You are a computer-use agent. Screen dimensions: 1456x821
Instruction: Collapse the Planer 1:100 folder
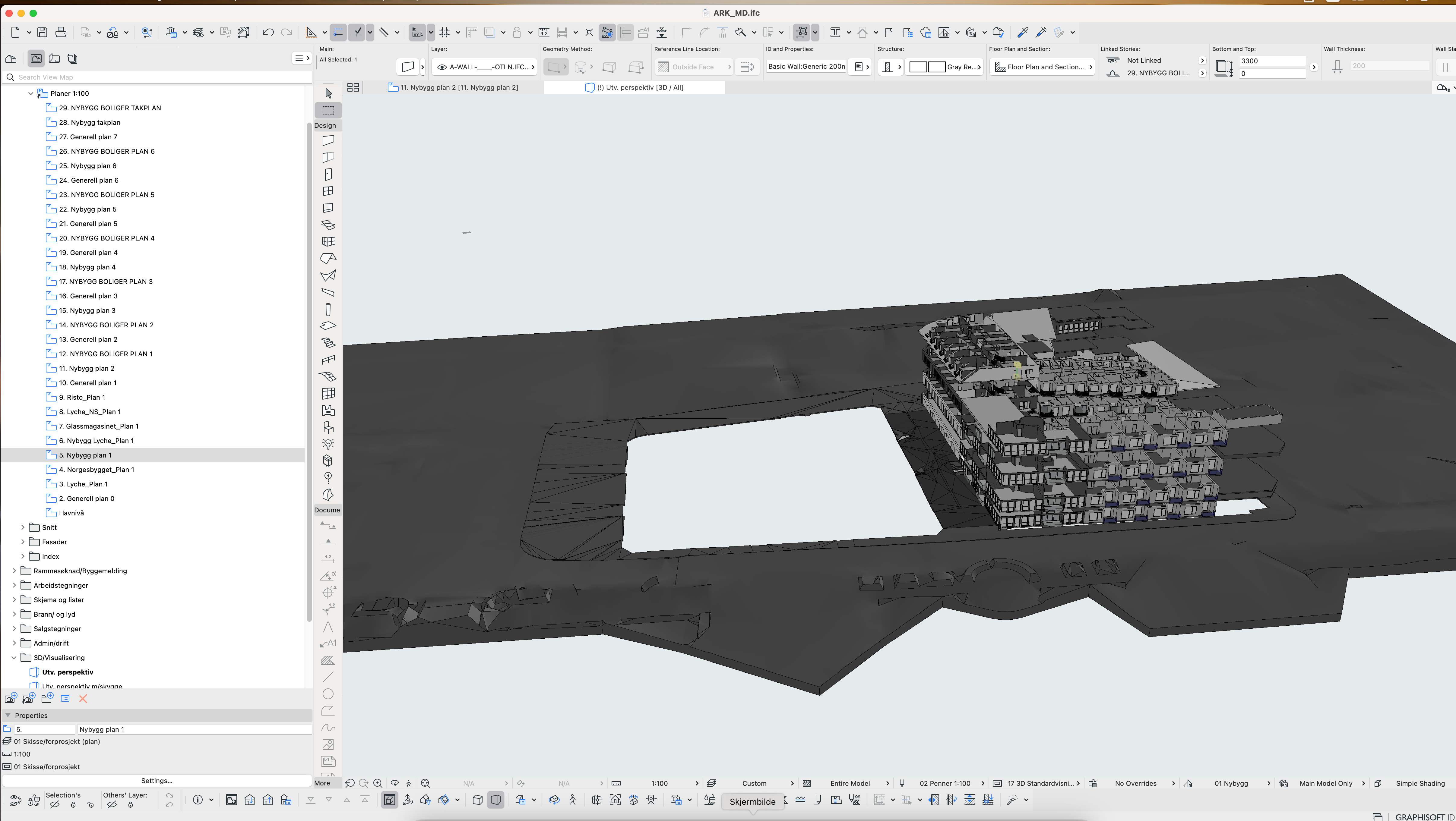tap(30, 94)
